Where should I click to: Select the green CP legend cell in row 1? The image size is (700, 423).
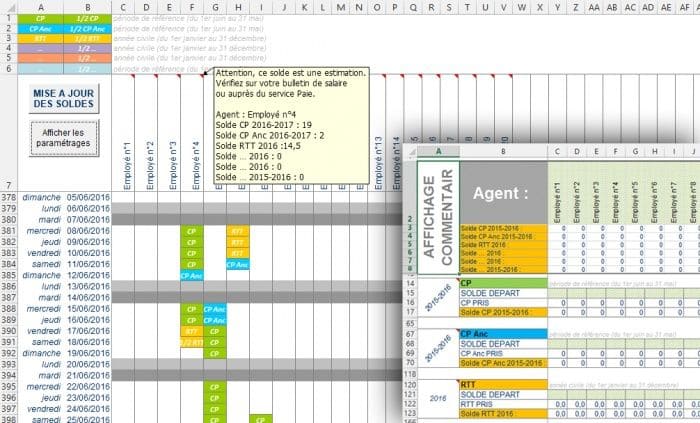[41, 19]
